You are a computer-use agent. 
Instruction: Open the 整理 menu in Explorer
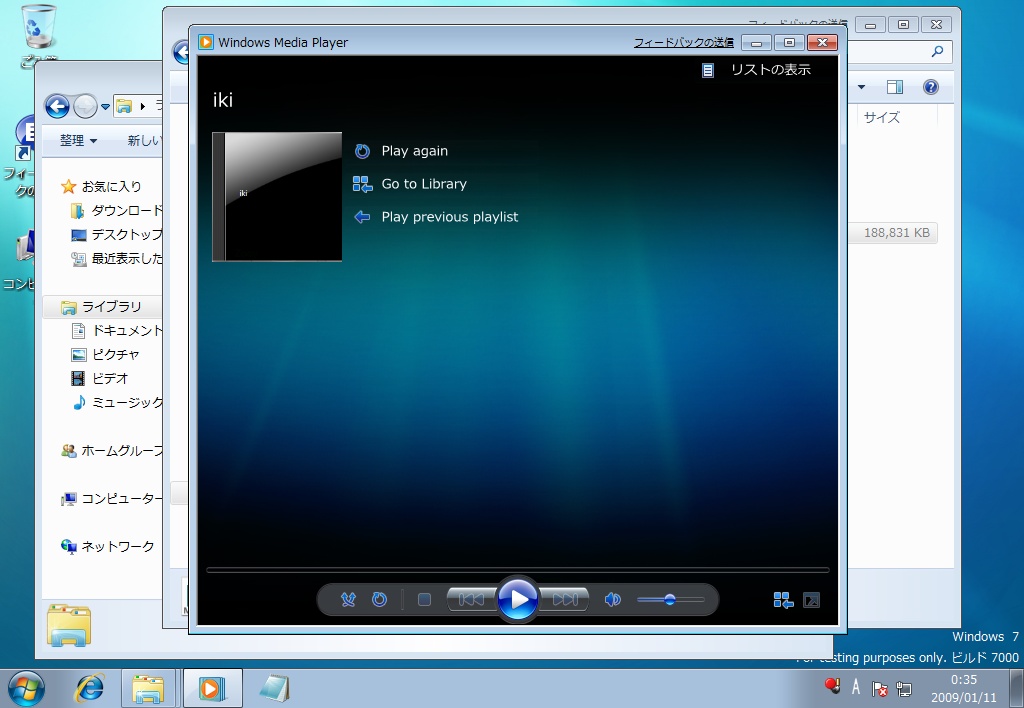tap(78, 140)
